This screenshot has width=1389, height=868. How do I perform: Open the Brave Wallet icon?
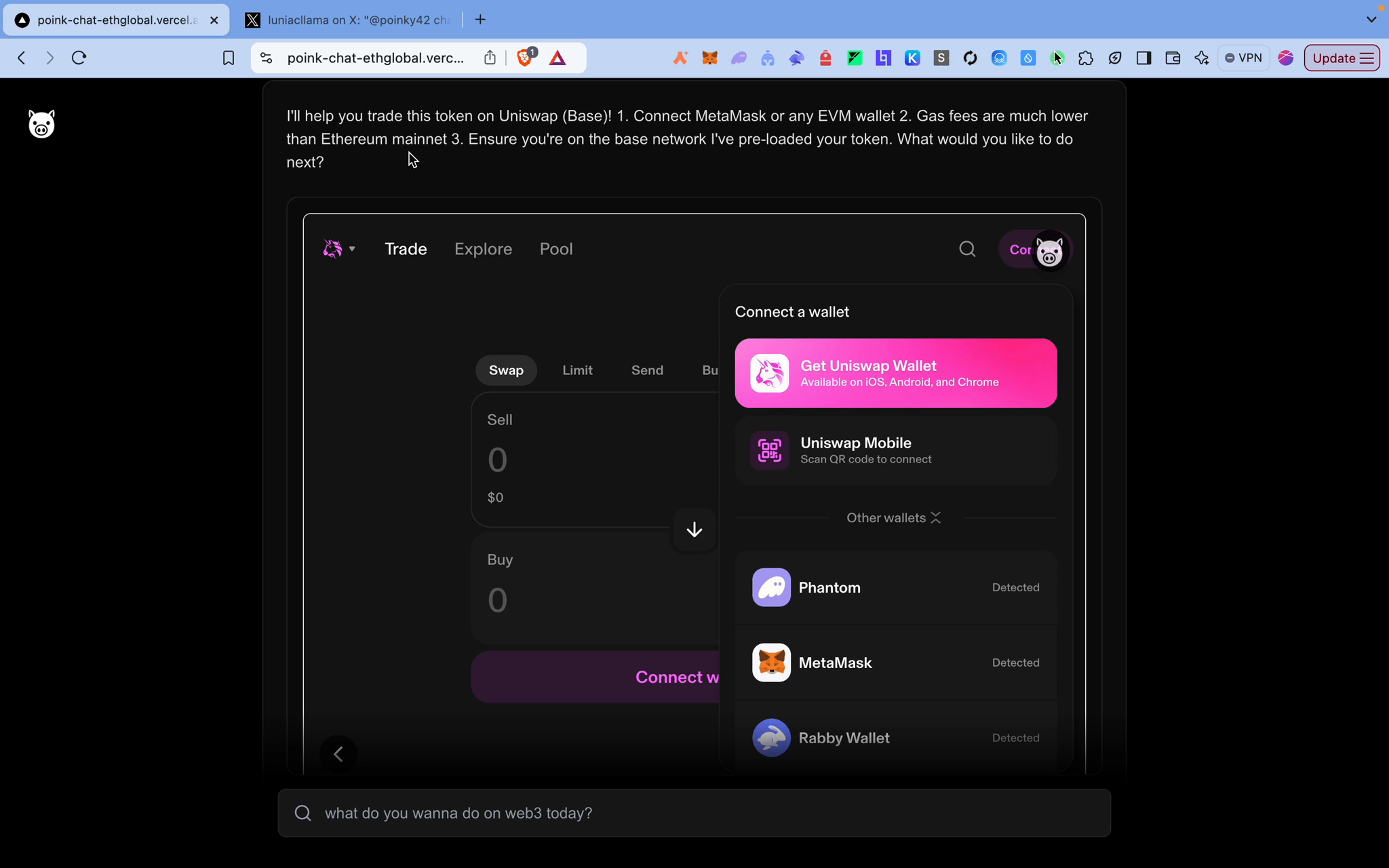coord(1173,58)
